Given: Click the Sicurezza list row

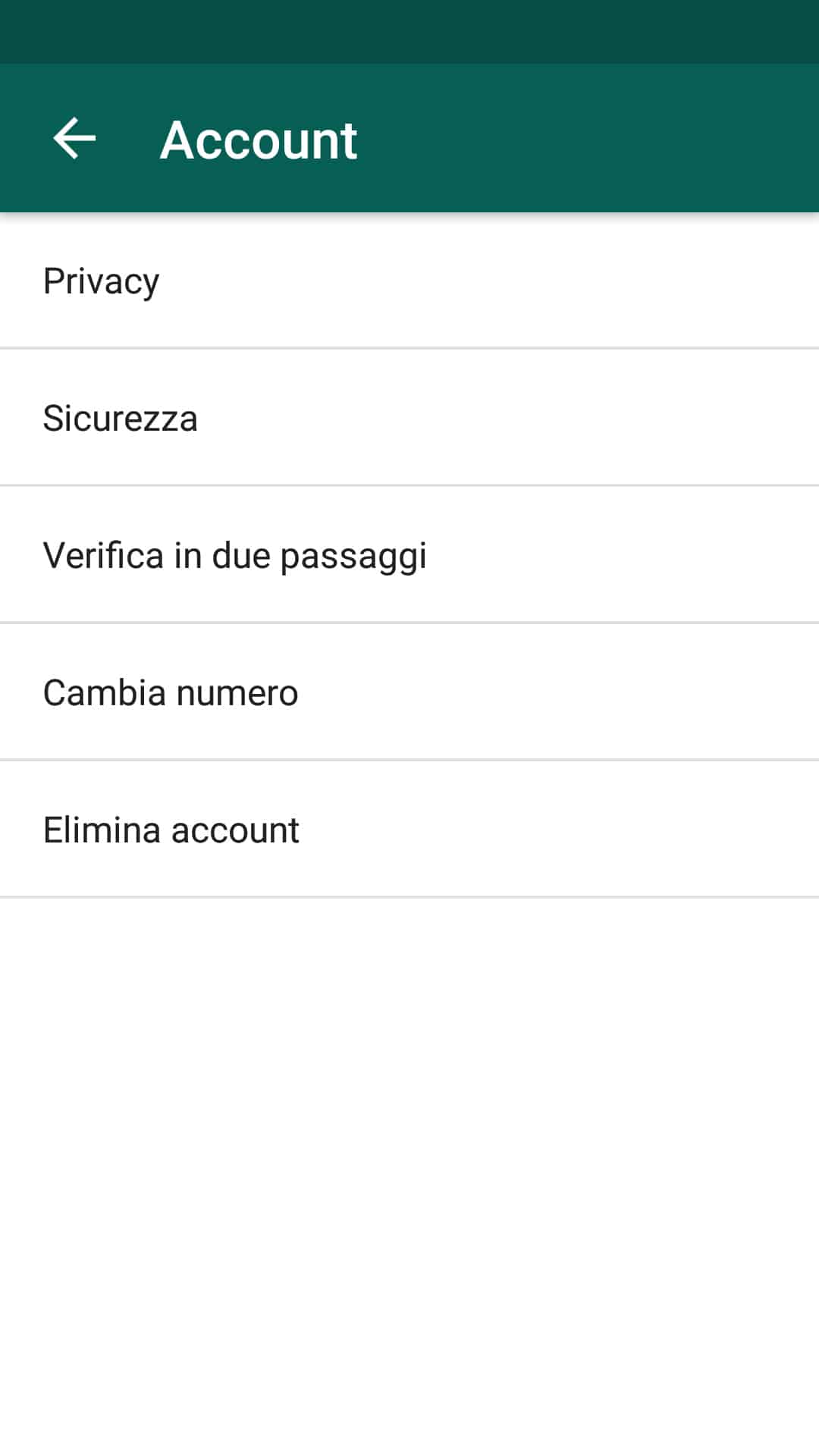Looking at the screenshot, I should coord(409,419).
